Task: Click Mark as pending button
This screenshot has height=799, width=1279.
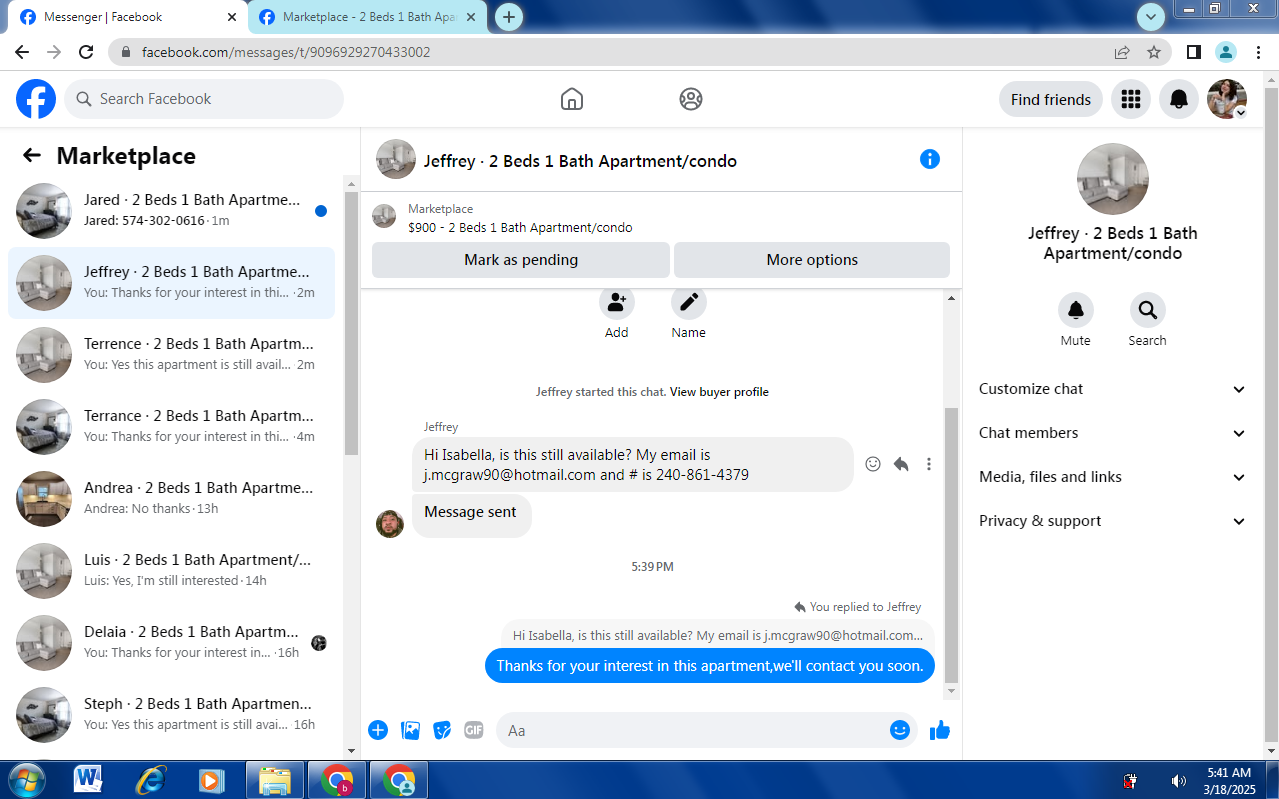Action: 521,260
